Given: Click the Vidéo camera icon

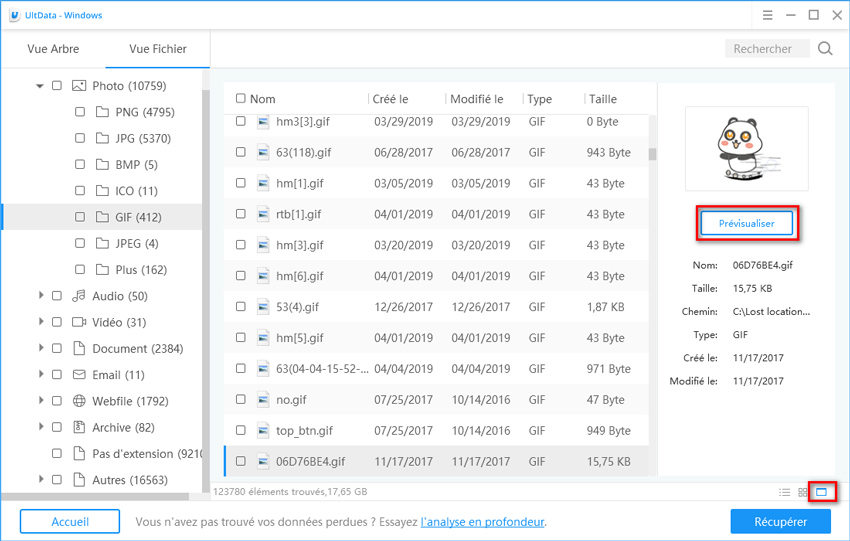Looking at the screenshot, I should click(79, 322).
